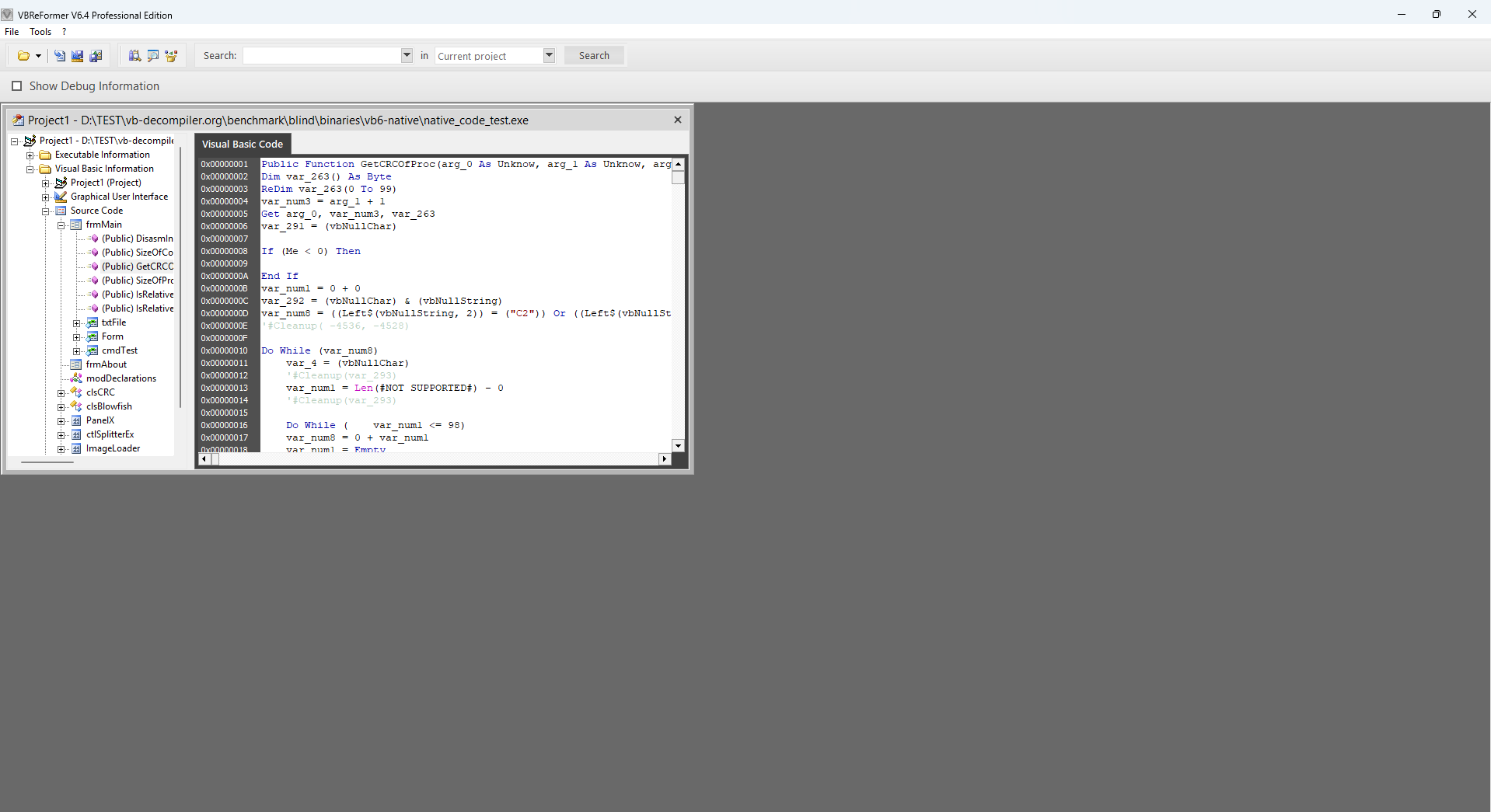
Task: Click the VBReFormer application icon in the title bar
Action: (7, 15)
